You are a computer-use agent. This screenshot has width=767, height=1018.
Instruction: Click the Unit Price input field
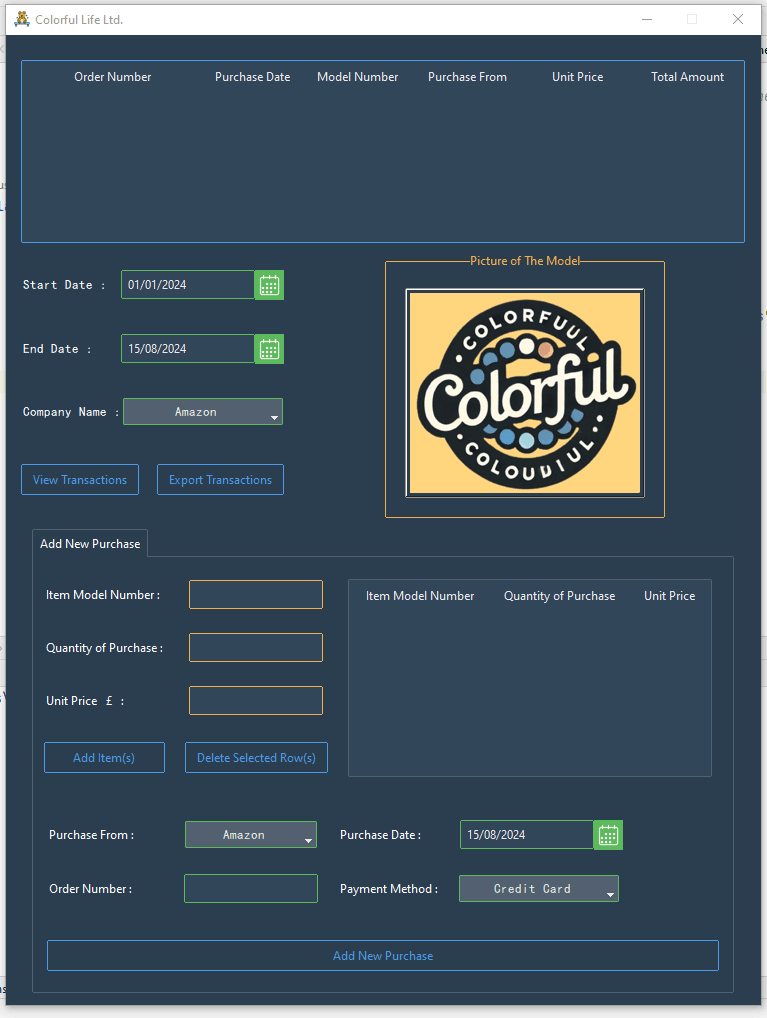[256, 701]
